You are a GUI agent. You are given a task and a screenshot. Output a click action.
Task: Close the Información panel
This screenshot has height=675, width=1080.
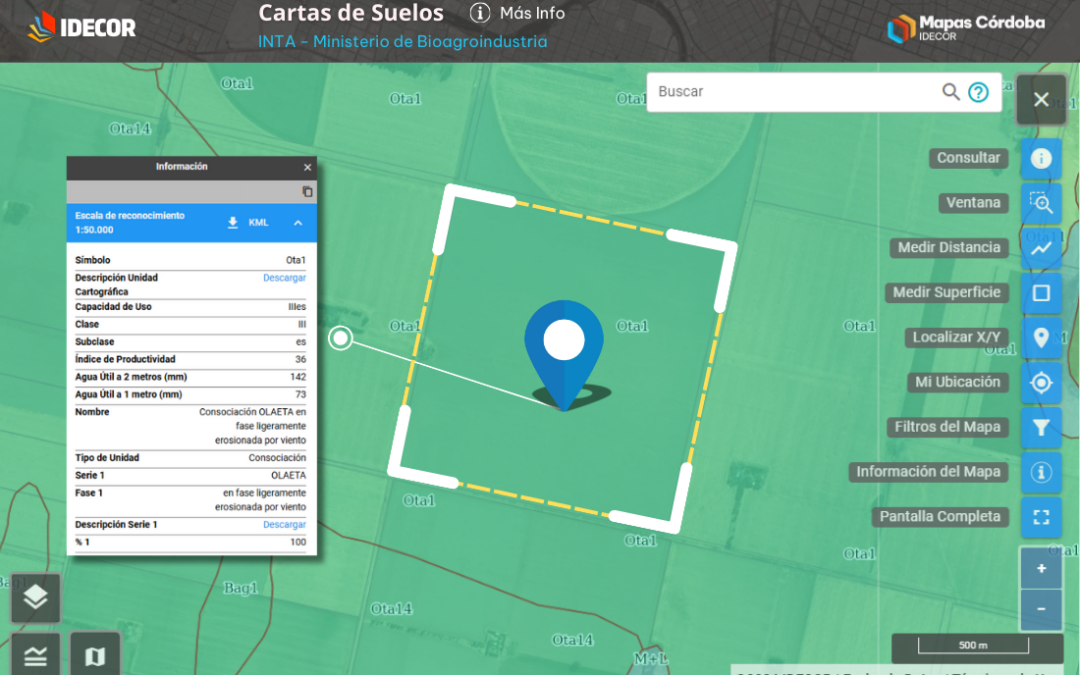click(x=307, y=167)
